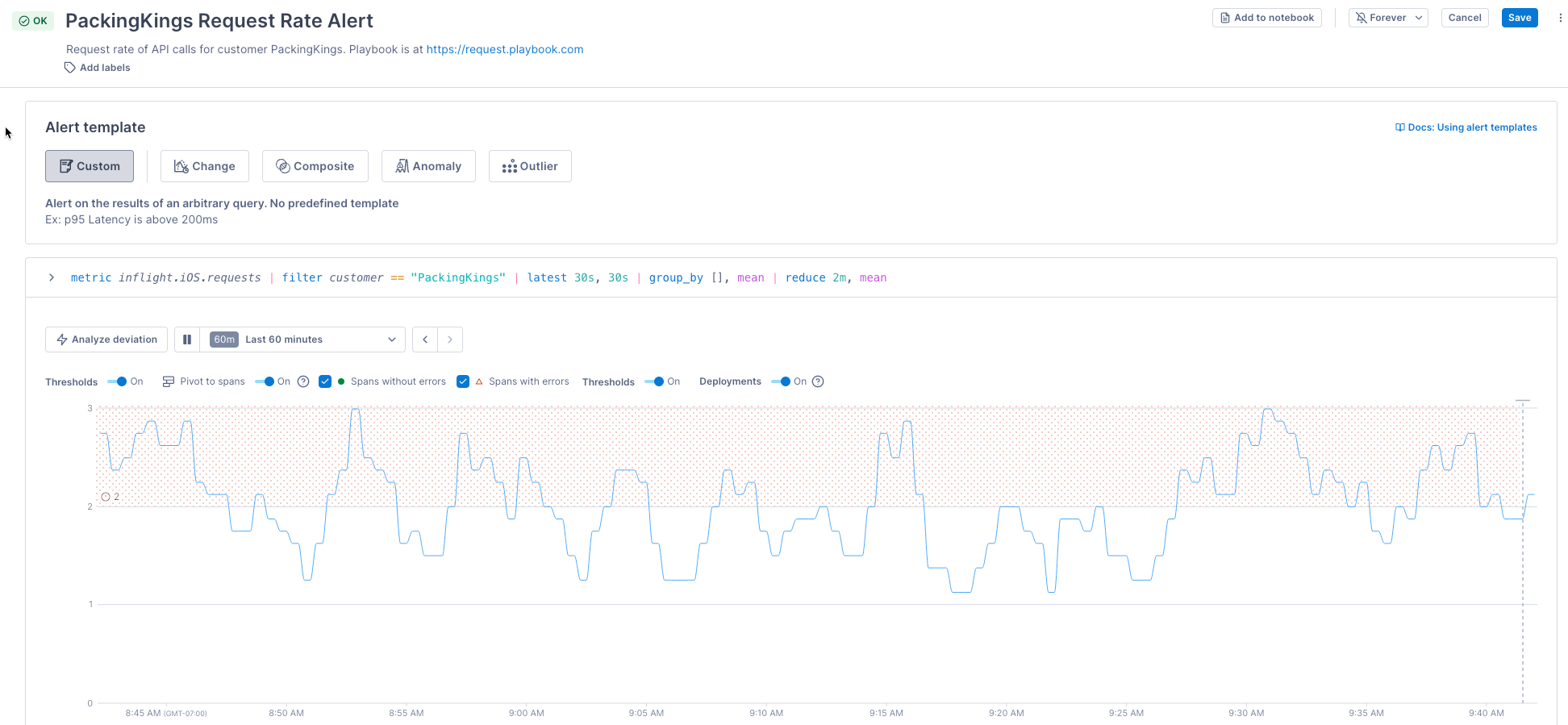
Task: Click the Add labels tag icon
Action: 70,68
